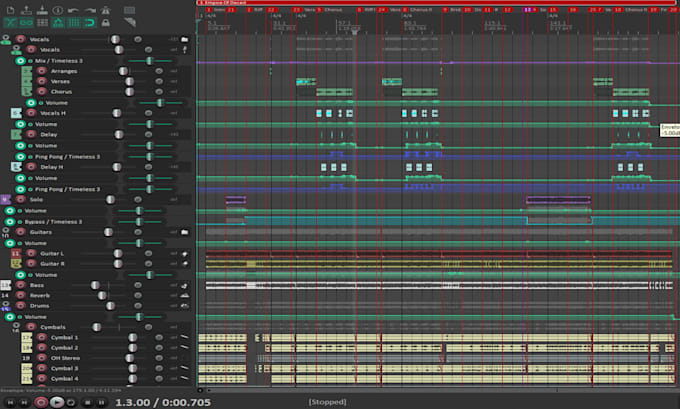The width and height of the screenshot is (680, 409).
Task: Click the Reverb track pan knob
Action: point(137,295)
